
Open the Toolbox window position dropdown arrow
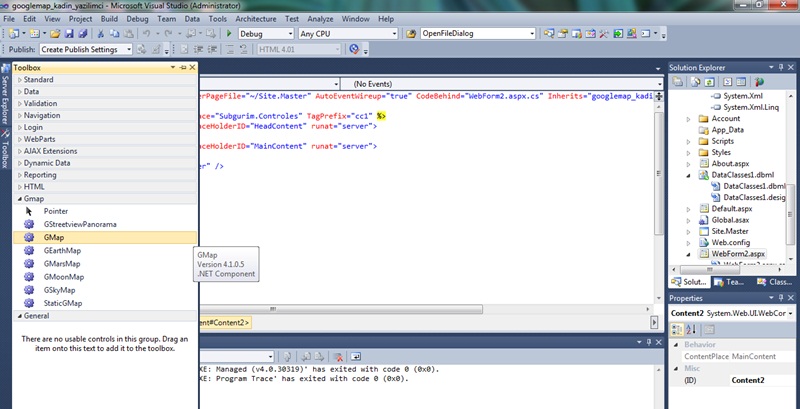point(173,67)
